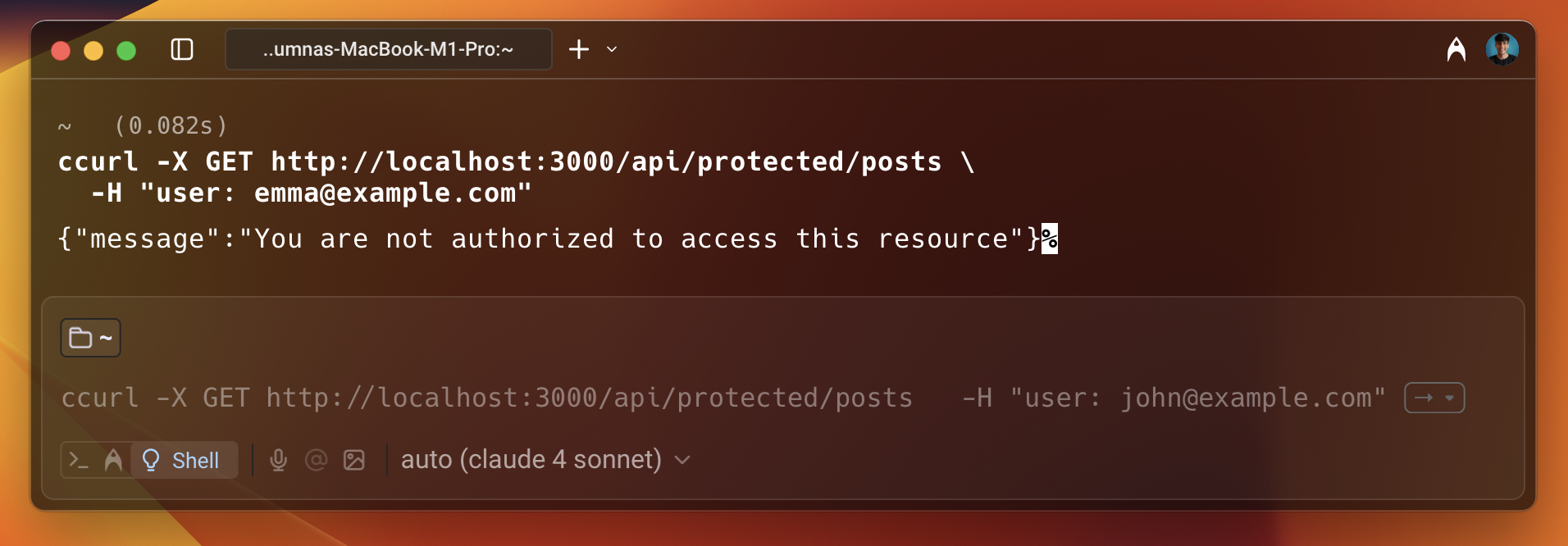The width and height of the screenshot is (1568, 546).
Task: Select the ..umnas-MacBook-M1-Pro:~ tab
Action: pyautogui.click(x=388, y=49)
